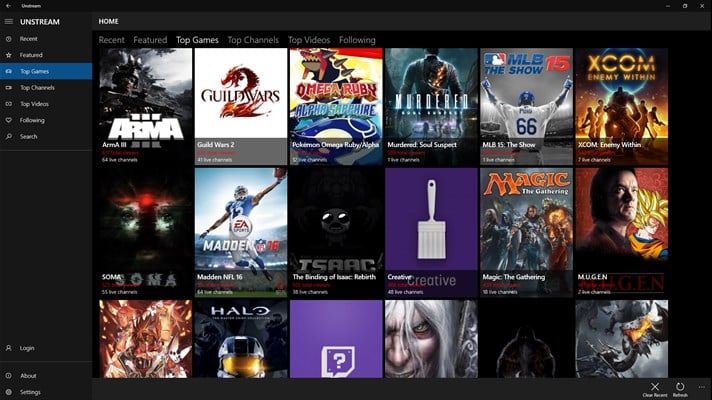
Task: Click the Settings label in sidebar
Action: (x=30, y=392)
